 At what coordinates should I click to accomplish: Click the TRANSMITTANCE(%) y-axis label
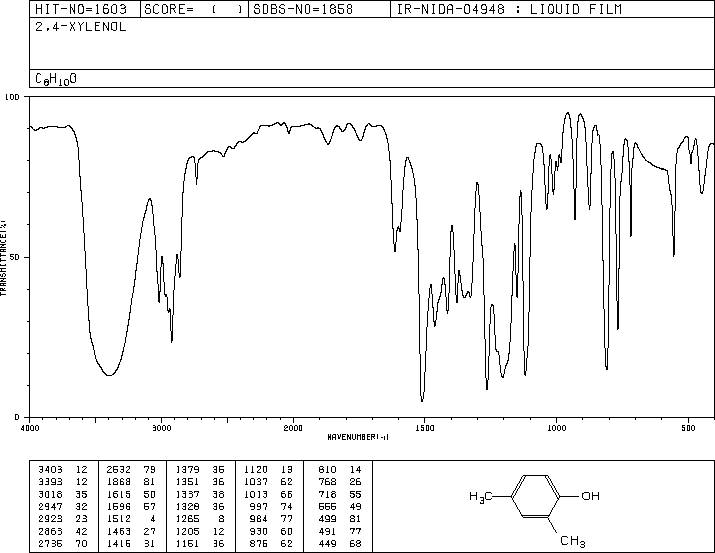3,258
